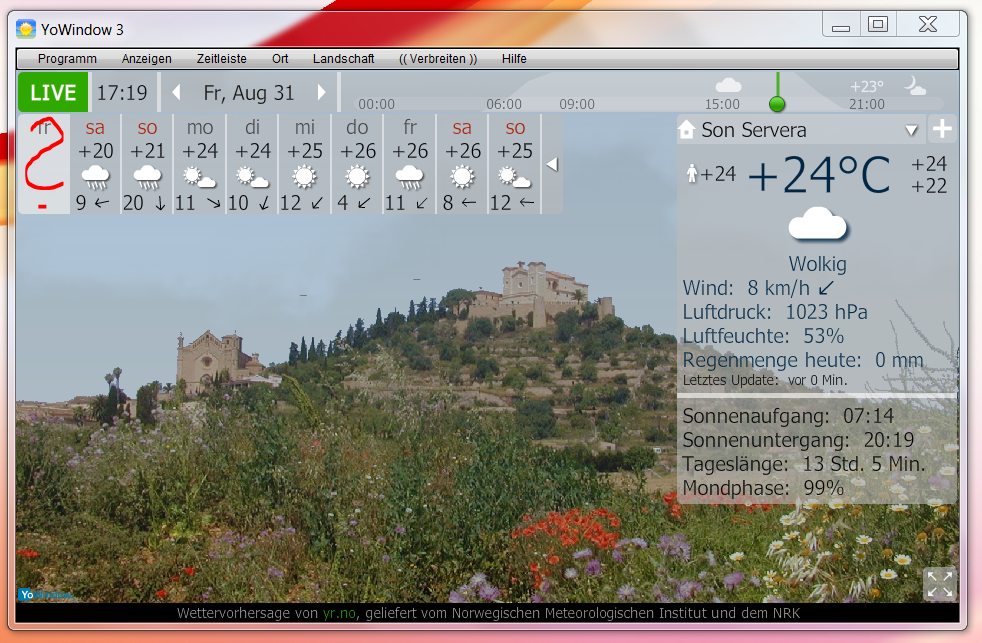Click the cloud icon above 15:00

click(x=728, y=86)
